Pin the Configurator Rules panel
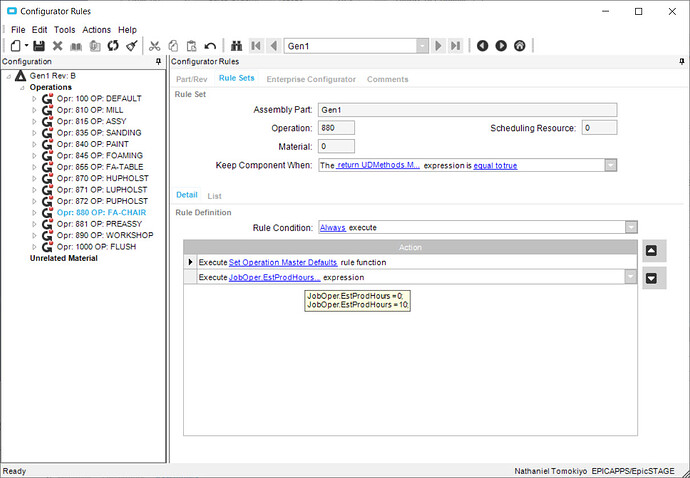690x478 pixels. point(682,62)
